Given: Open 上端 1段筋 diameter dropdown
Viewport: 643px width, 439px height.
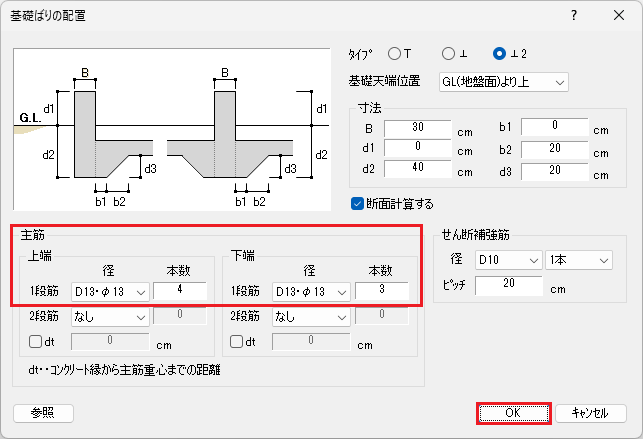Looking at the screenshot, I should (110, 292).
